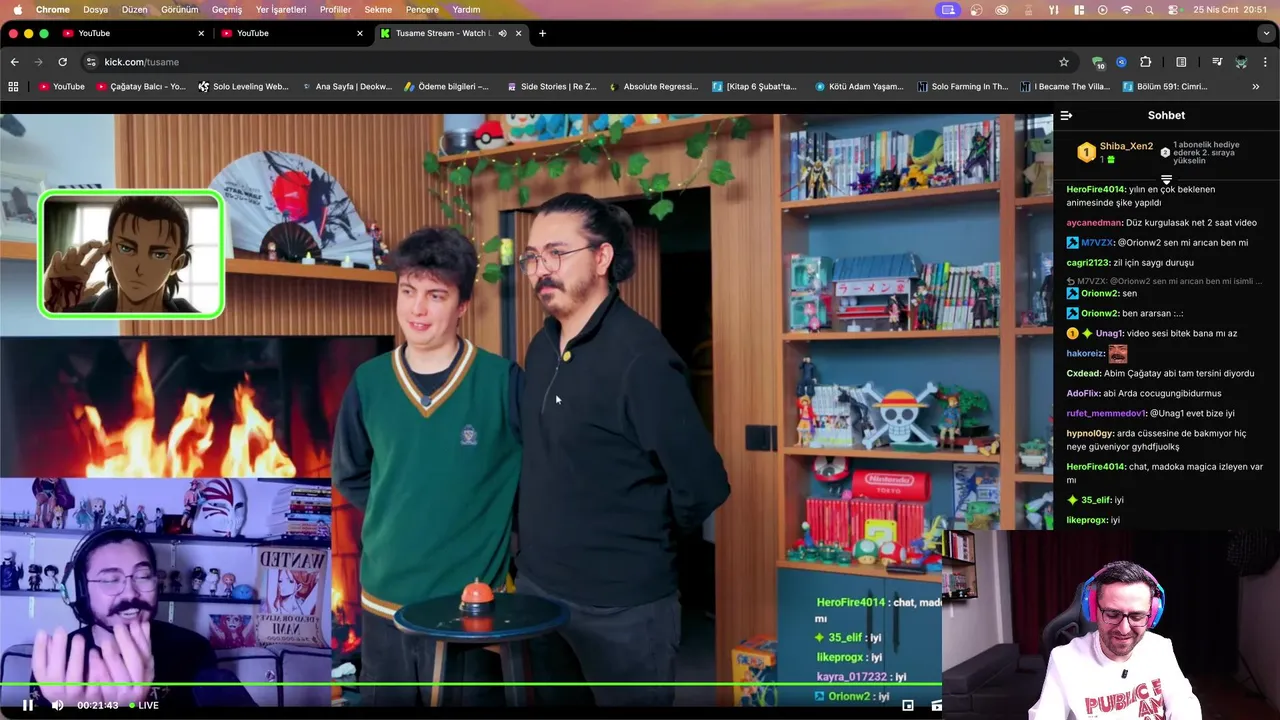Open Çağatay Balcı bookmark
This screenshot has width=1280, height=720.
(x=141, y=87)
